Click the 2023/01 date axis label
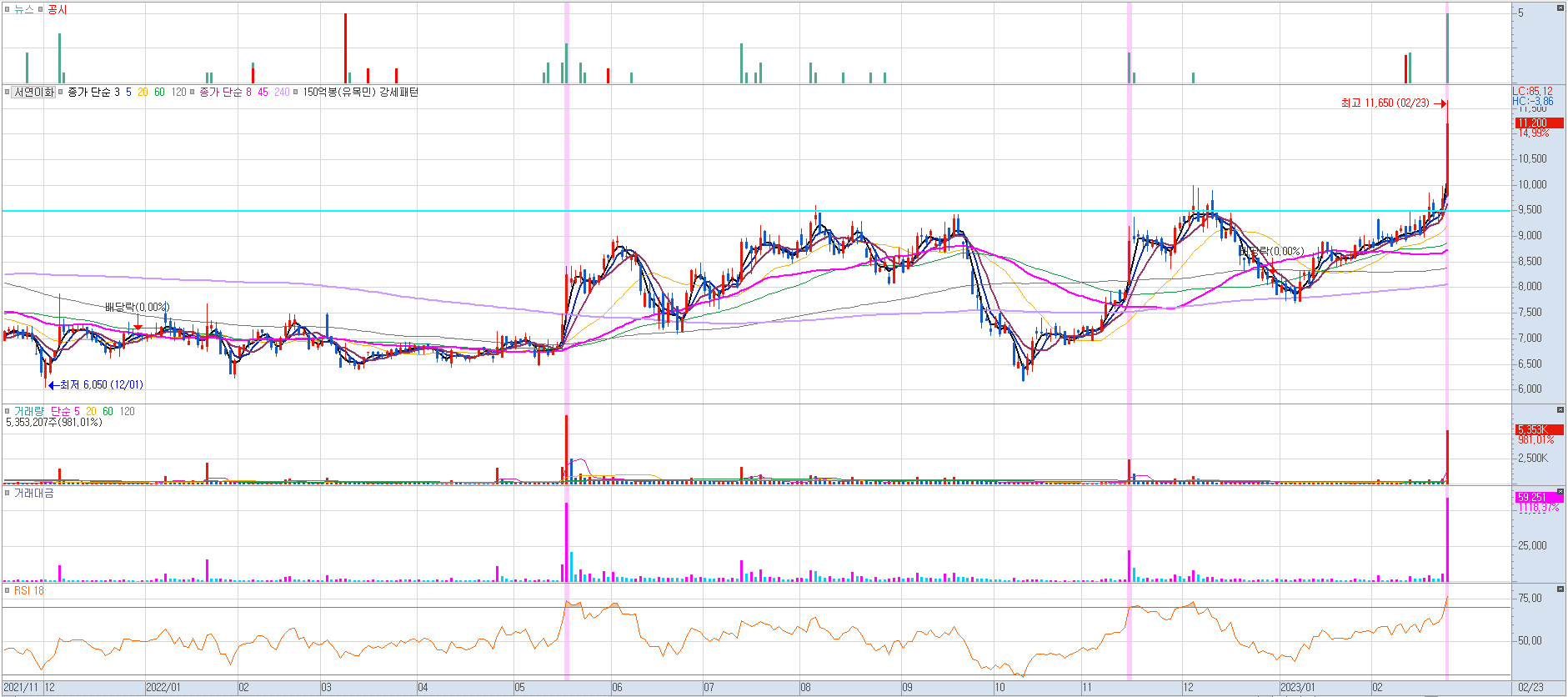Screen dimensions: 1568x697 coord(1298,688)
